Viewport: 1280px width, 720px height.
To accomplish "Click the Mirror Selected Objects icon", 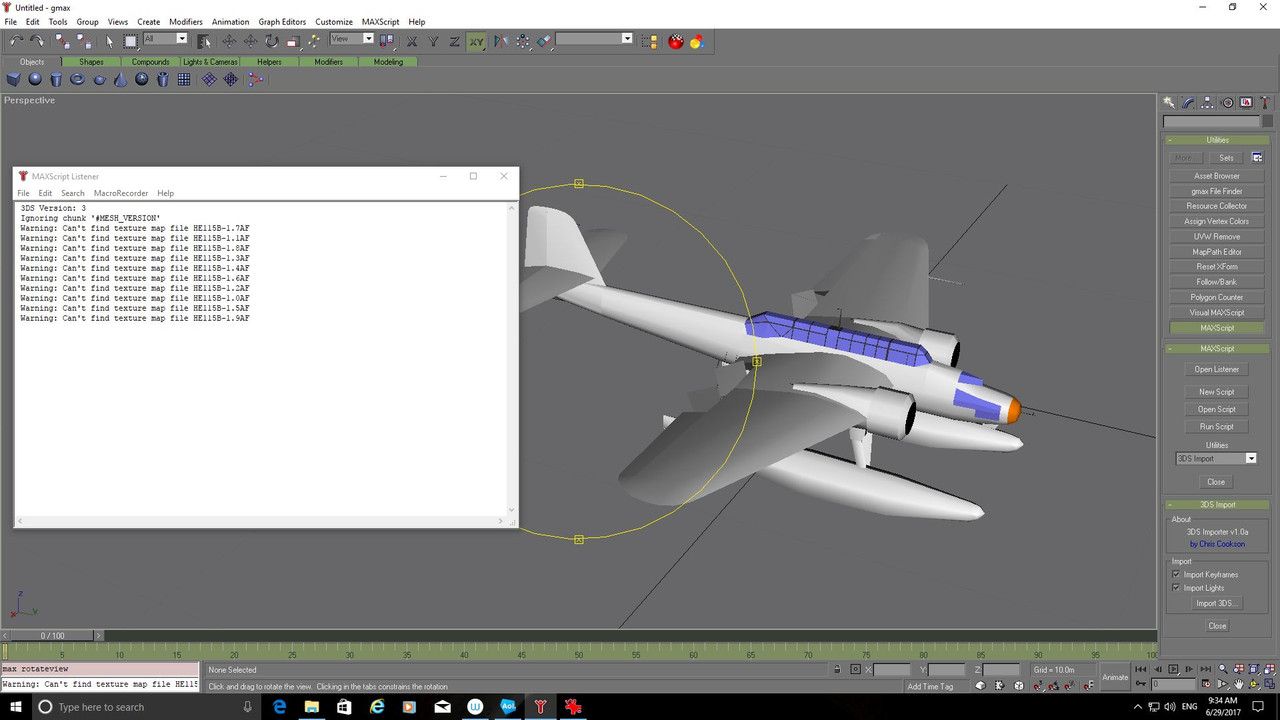I will [x=501, y=41].
